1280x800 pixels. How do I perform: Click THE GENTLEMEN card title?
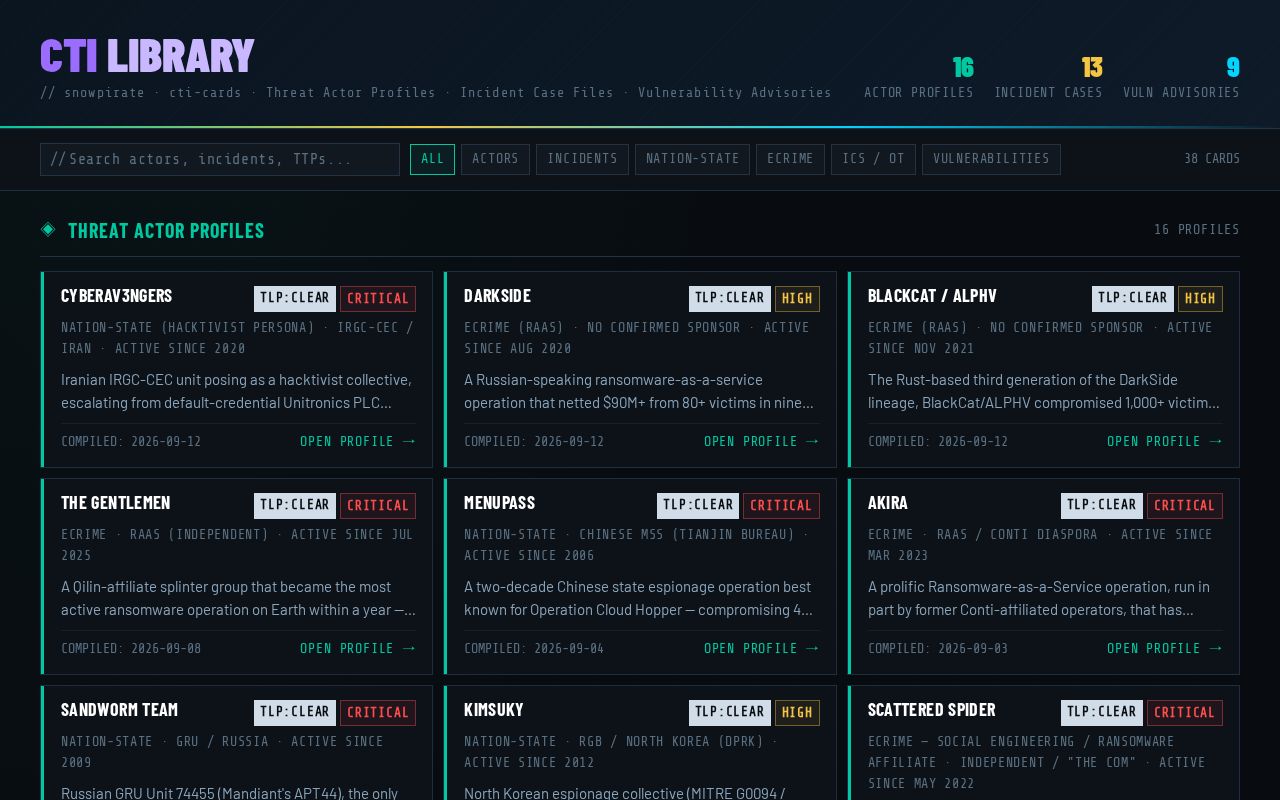click(115, 503)
